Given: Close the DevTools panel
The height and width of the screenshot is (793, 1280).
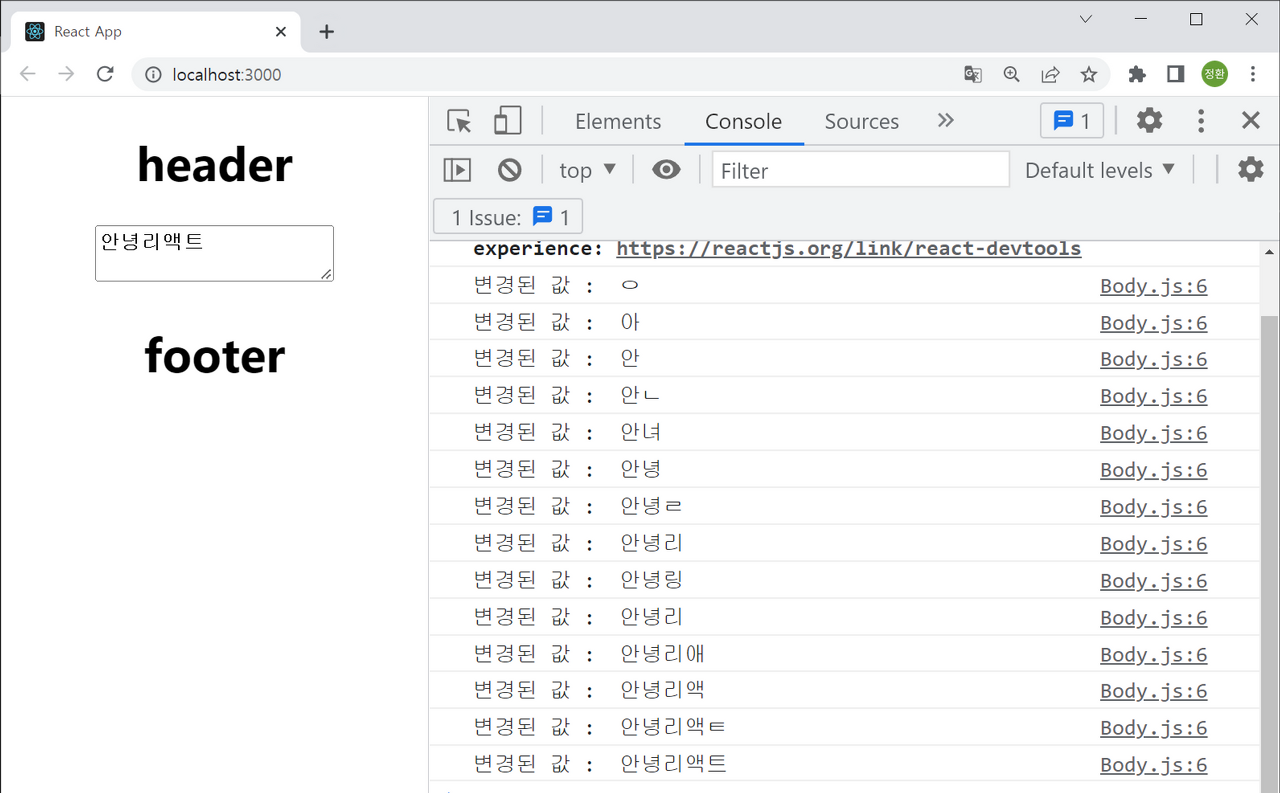Looking at the screenshot, I should point(1251,121).
